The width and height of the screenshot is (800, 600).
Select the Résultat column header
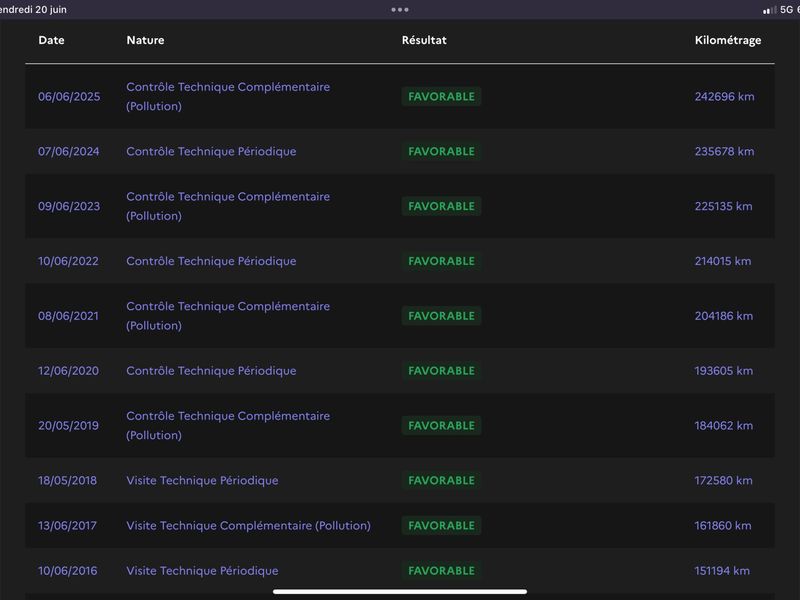tap(424, 40)
